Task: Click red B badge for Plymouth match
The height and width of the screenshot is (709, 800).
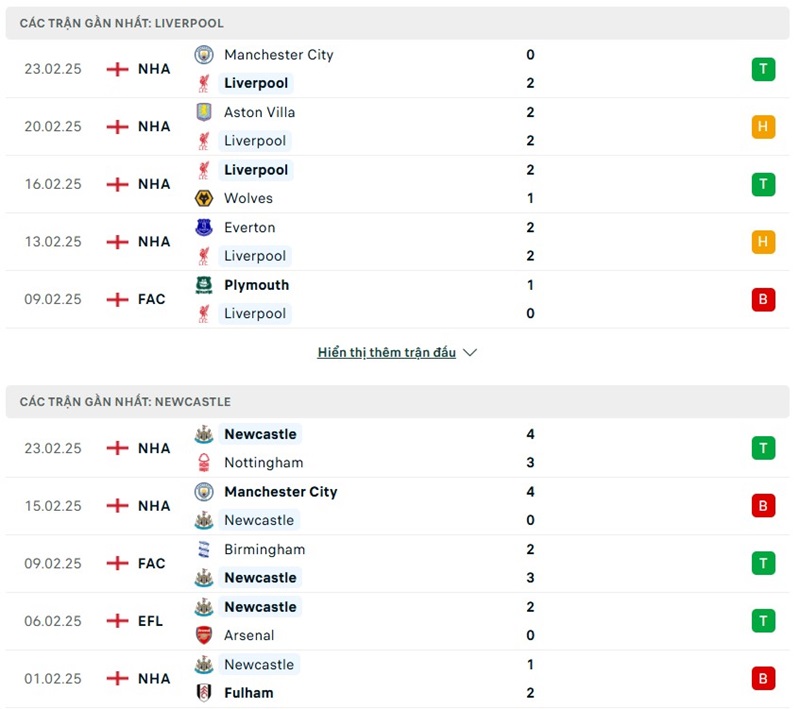Action: [x=763, y=299]
